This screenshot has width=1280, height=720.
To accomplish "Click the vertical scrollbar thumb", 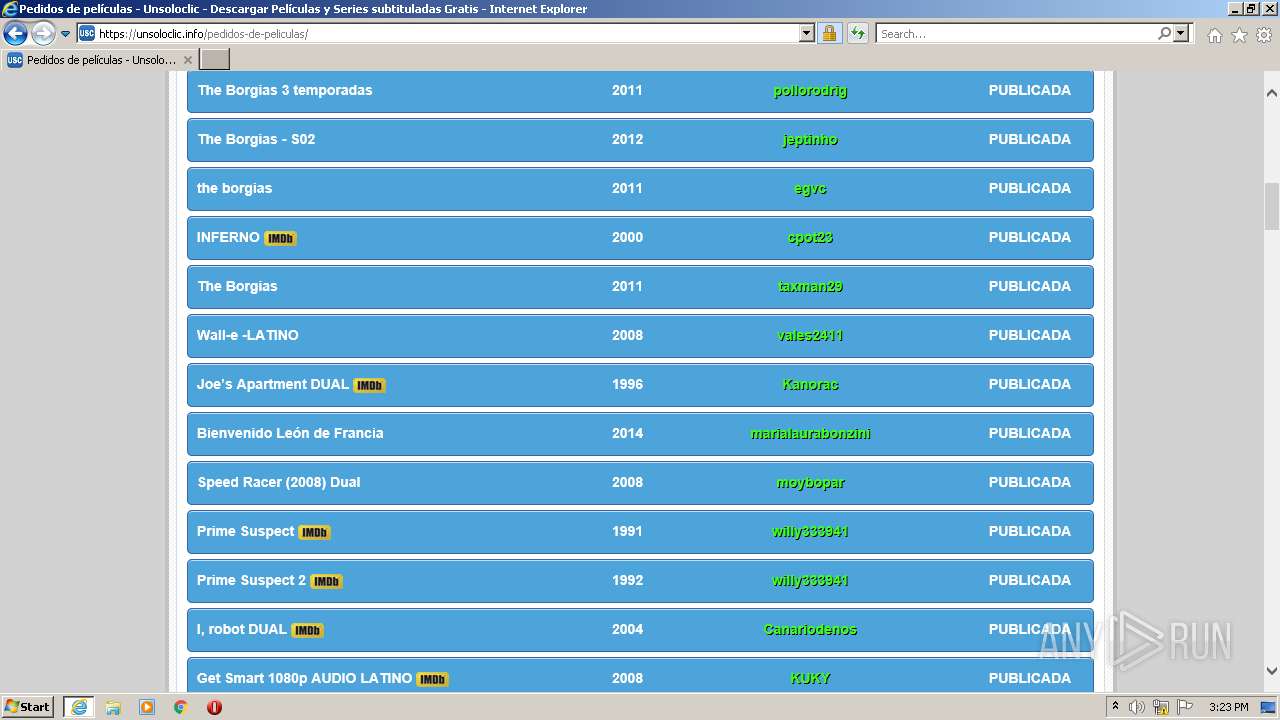I will tap(1272, 206).
